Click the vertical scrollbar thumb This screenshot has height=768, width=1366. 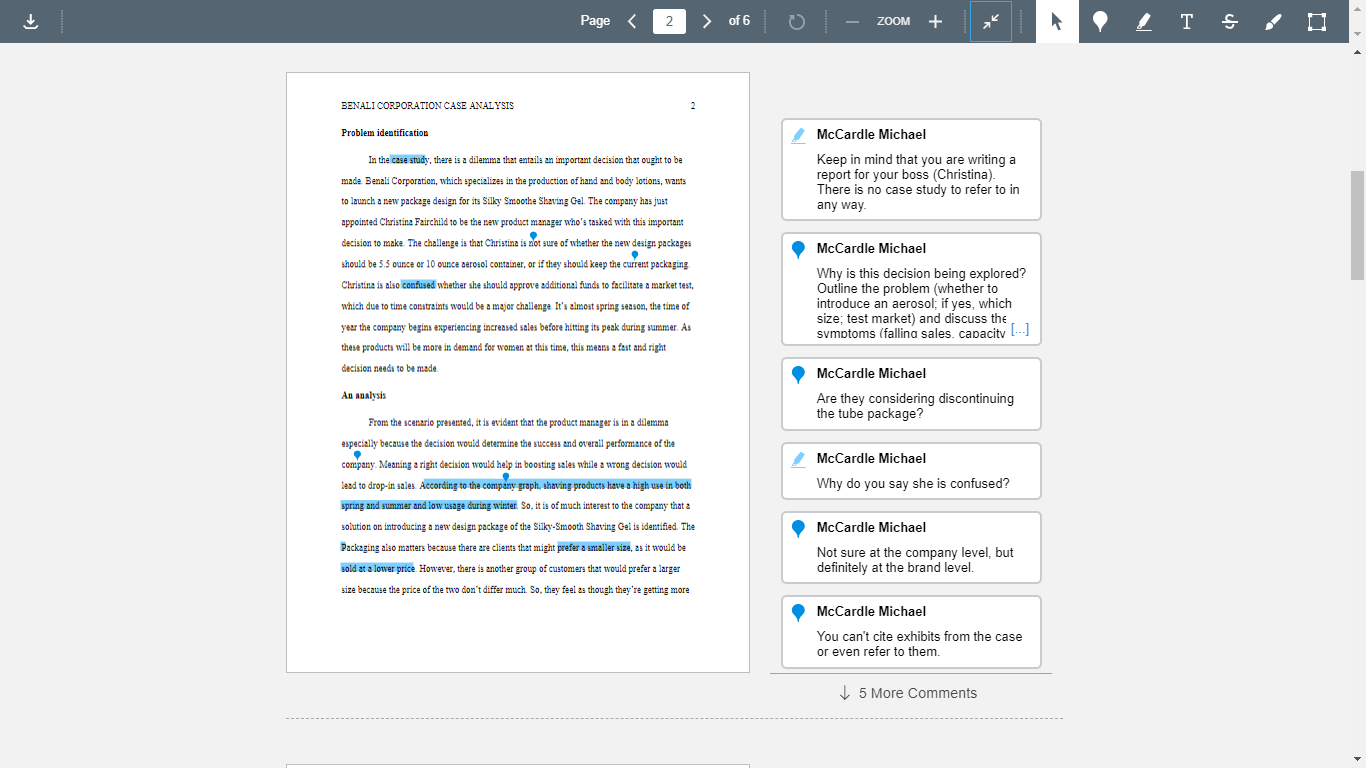click(x=1357, y=225)
